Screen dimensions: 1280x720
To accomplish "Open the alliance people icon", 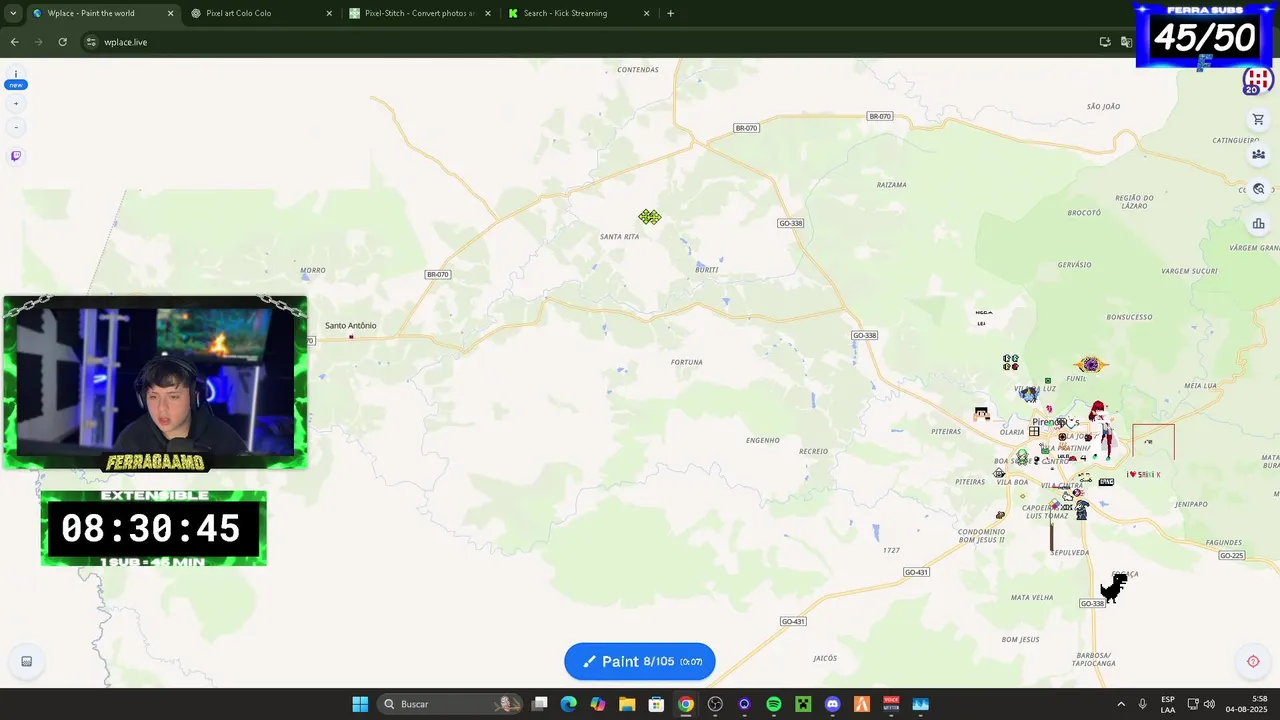I will coord(1258,154).
